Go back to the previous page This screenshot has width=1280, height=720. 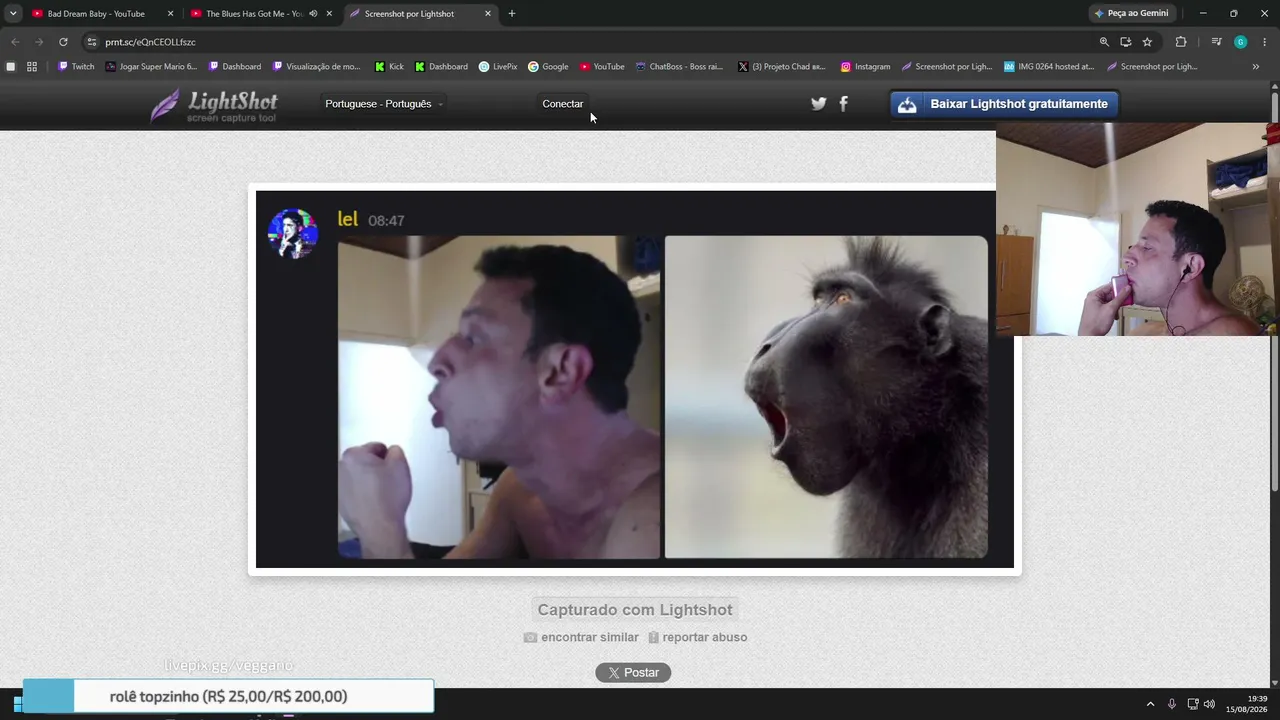click(x=15, y=42)
